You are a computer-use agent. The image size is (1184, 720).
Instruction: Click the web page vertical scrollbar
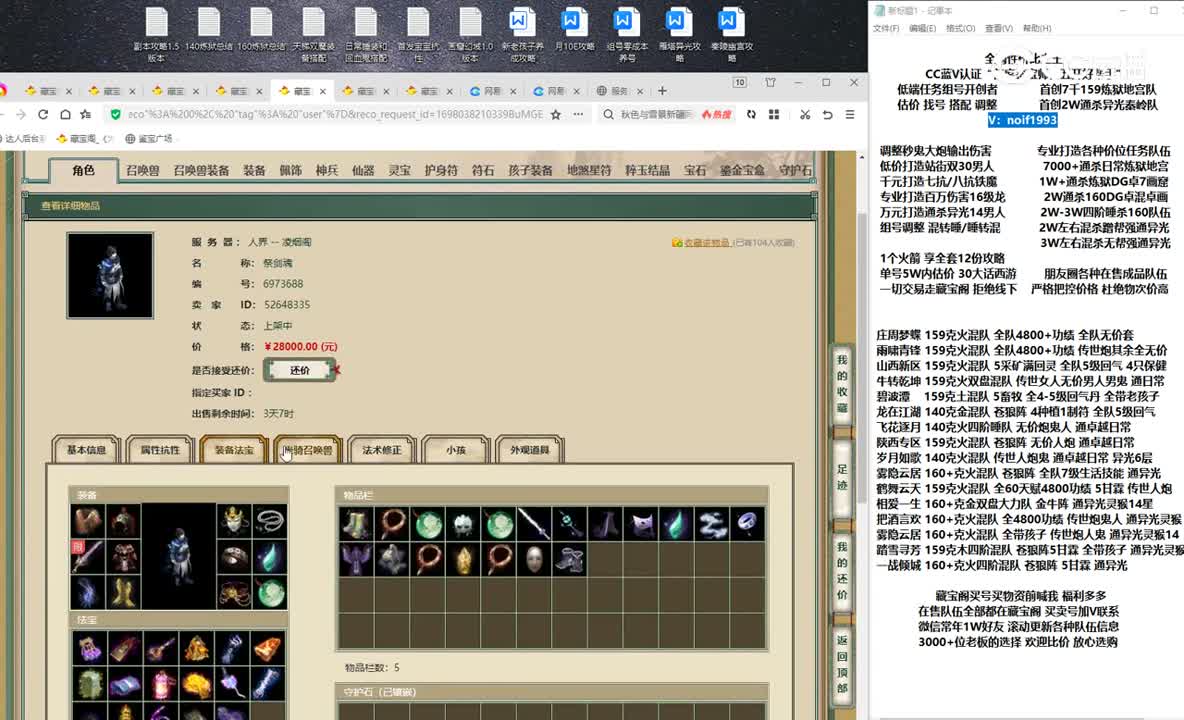[x=862, y=358]
